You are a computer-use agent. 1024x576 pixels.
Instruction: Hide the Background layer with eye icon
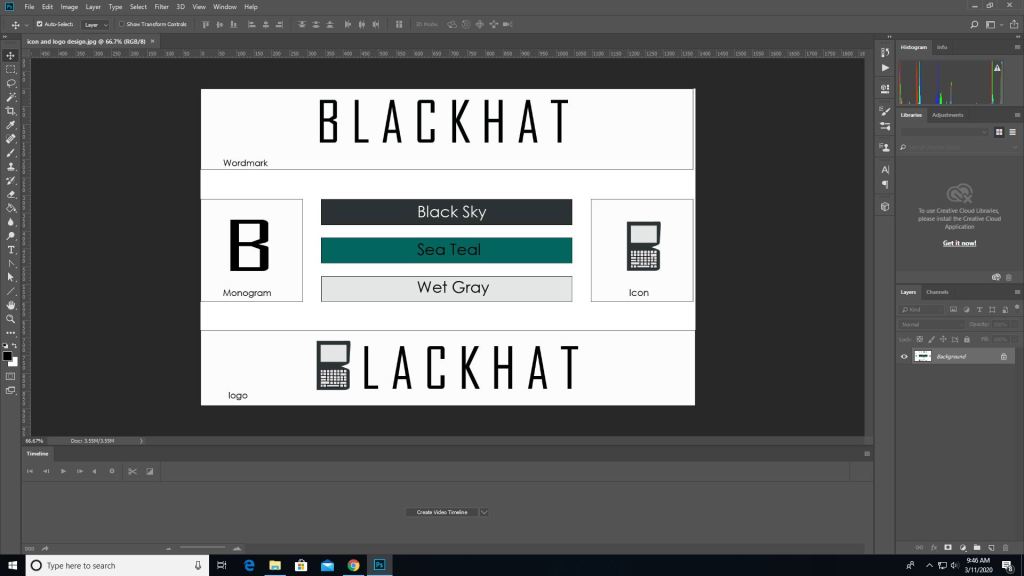[905, 356]
